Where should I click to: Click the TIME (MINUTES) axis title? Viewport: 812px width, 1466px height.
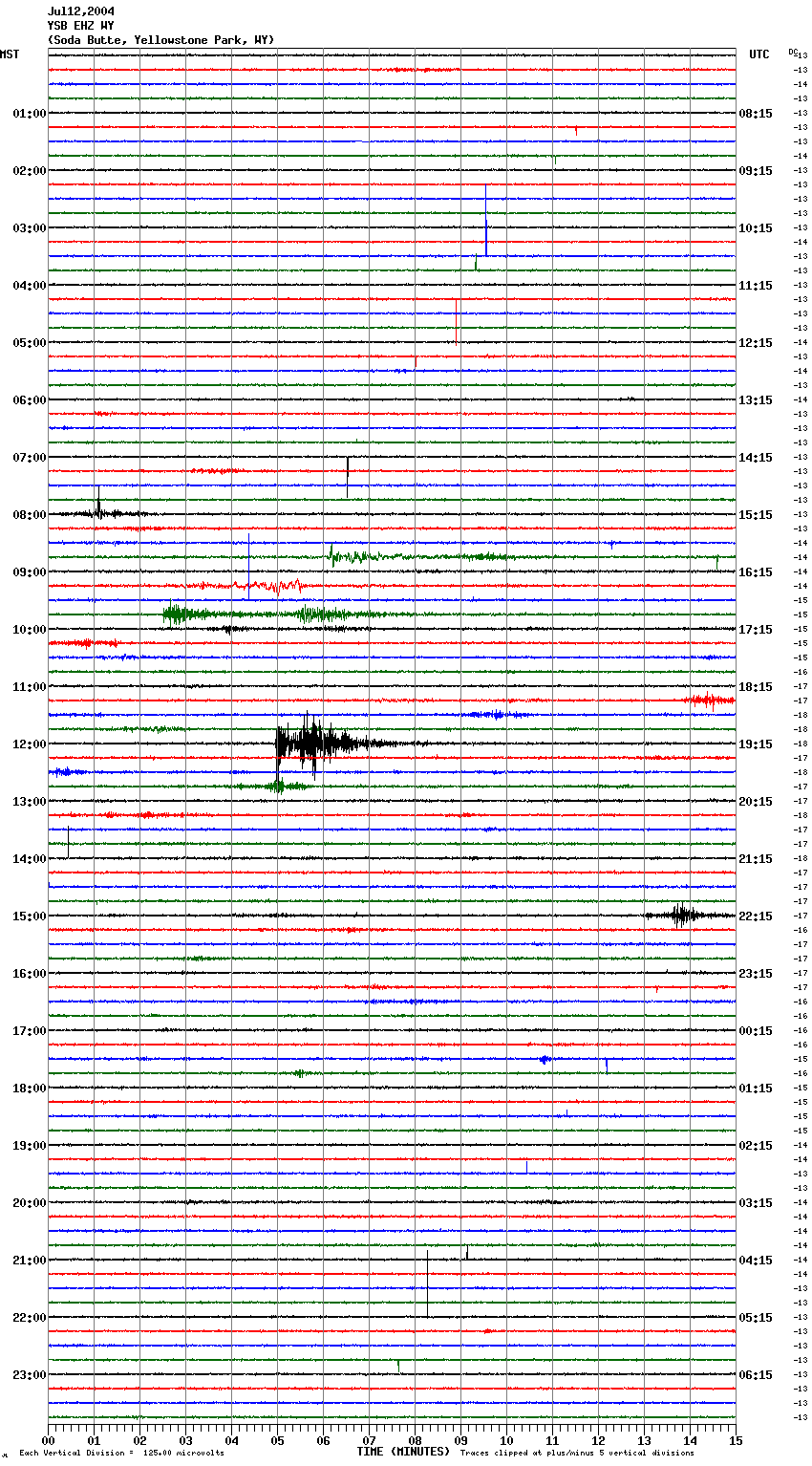pos(403,1452)
